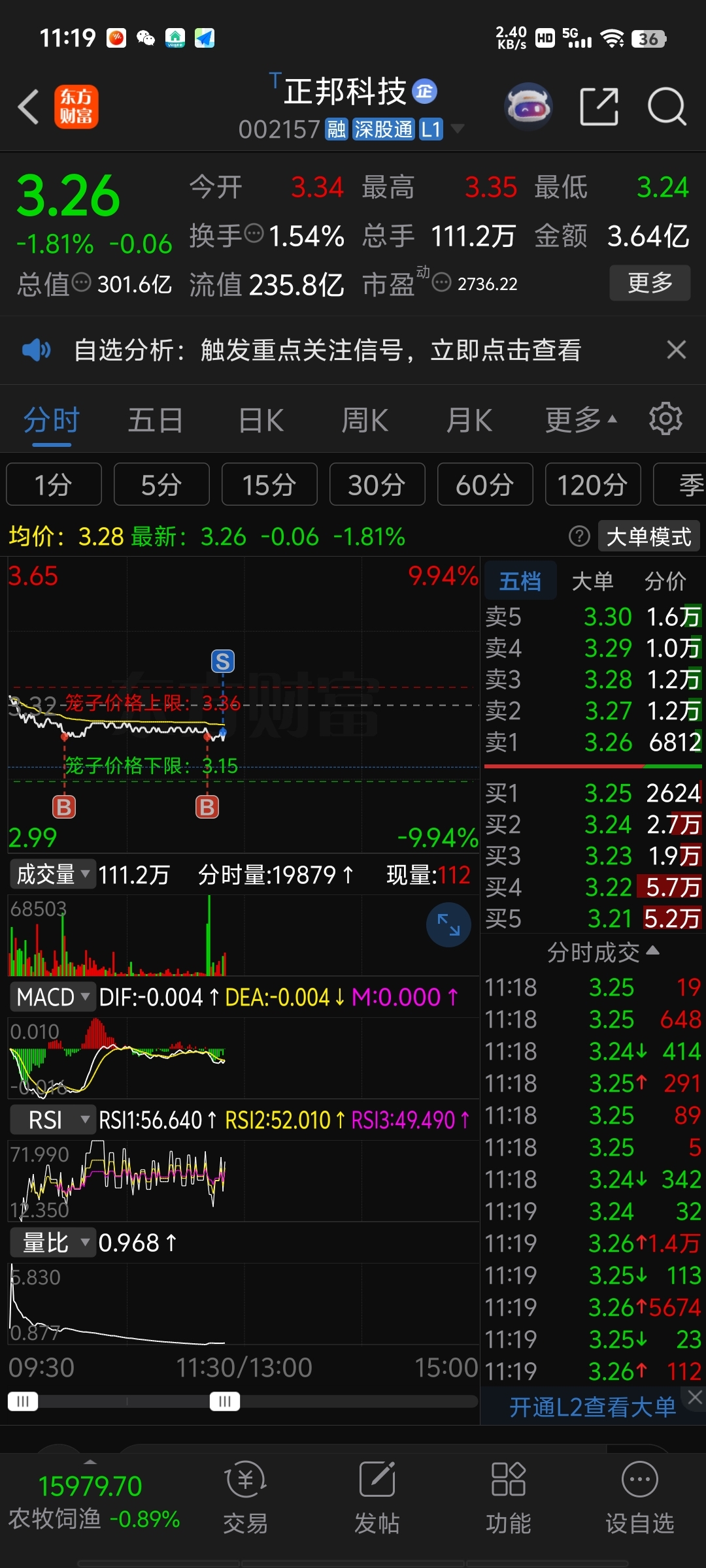
Task: Open the MACD indicator dropdown
Action: 52,997
